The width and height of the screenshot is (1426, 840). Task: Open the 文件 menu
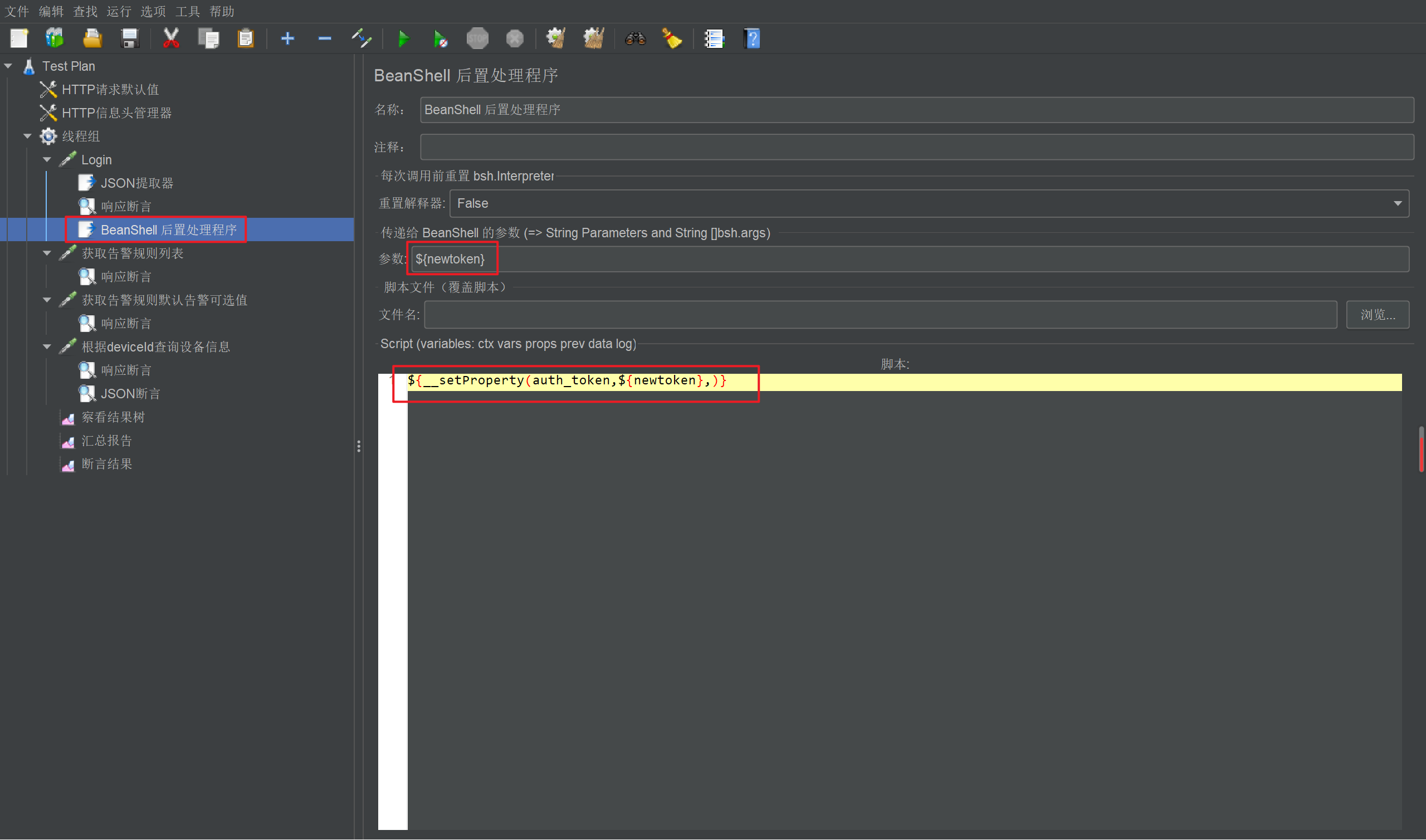(16, 11)
